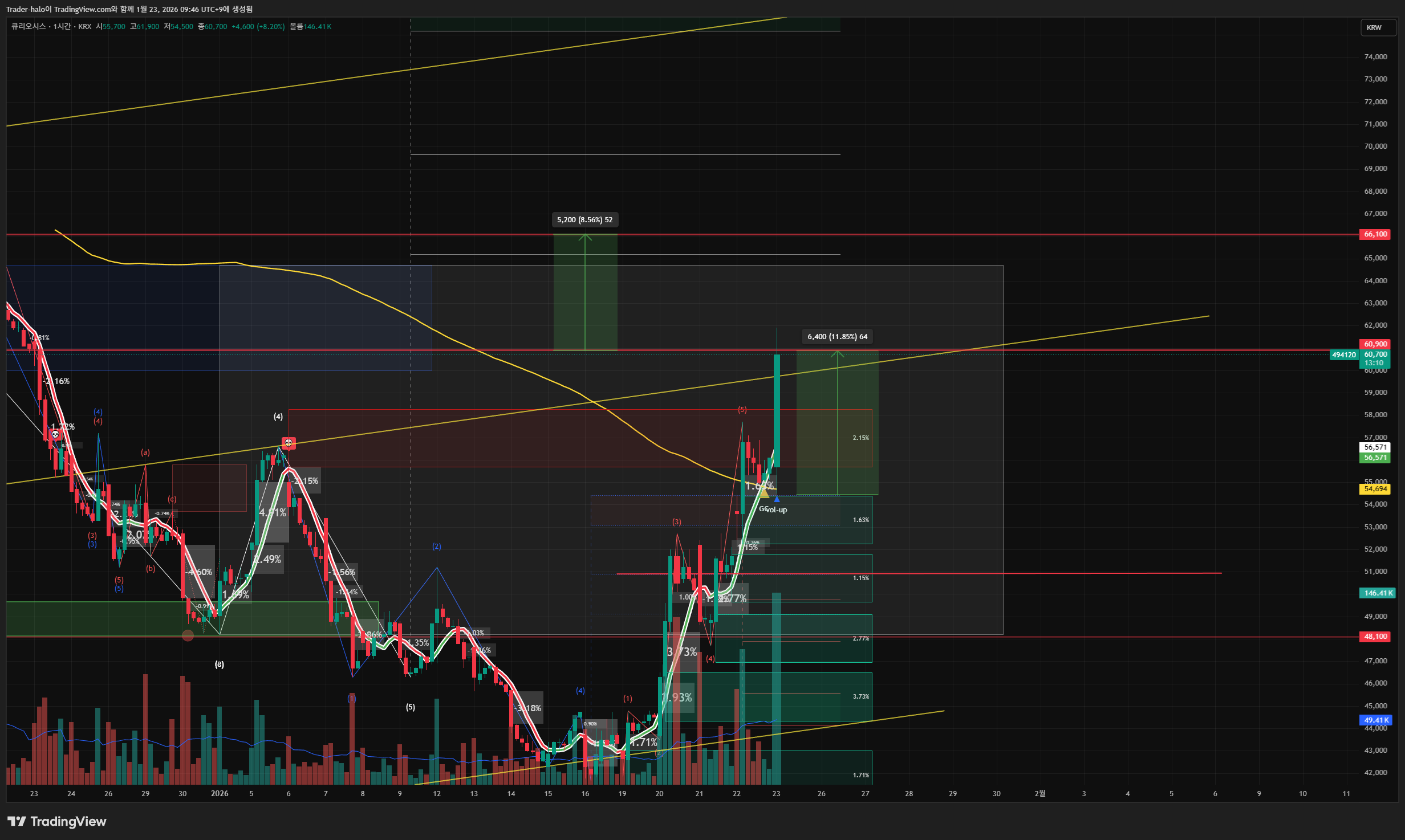The image size is (1405, 840).
Task: Click the 볼륨146.41K legend text
Action: [310, 27]
